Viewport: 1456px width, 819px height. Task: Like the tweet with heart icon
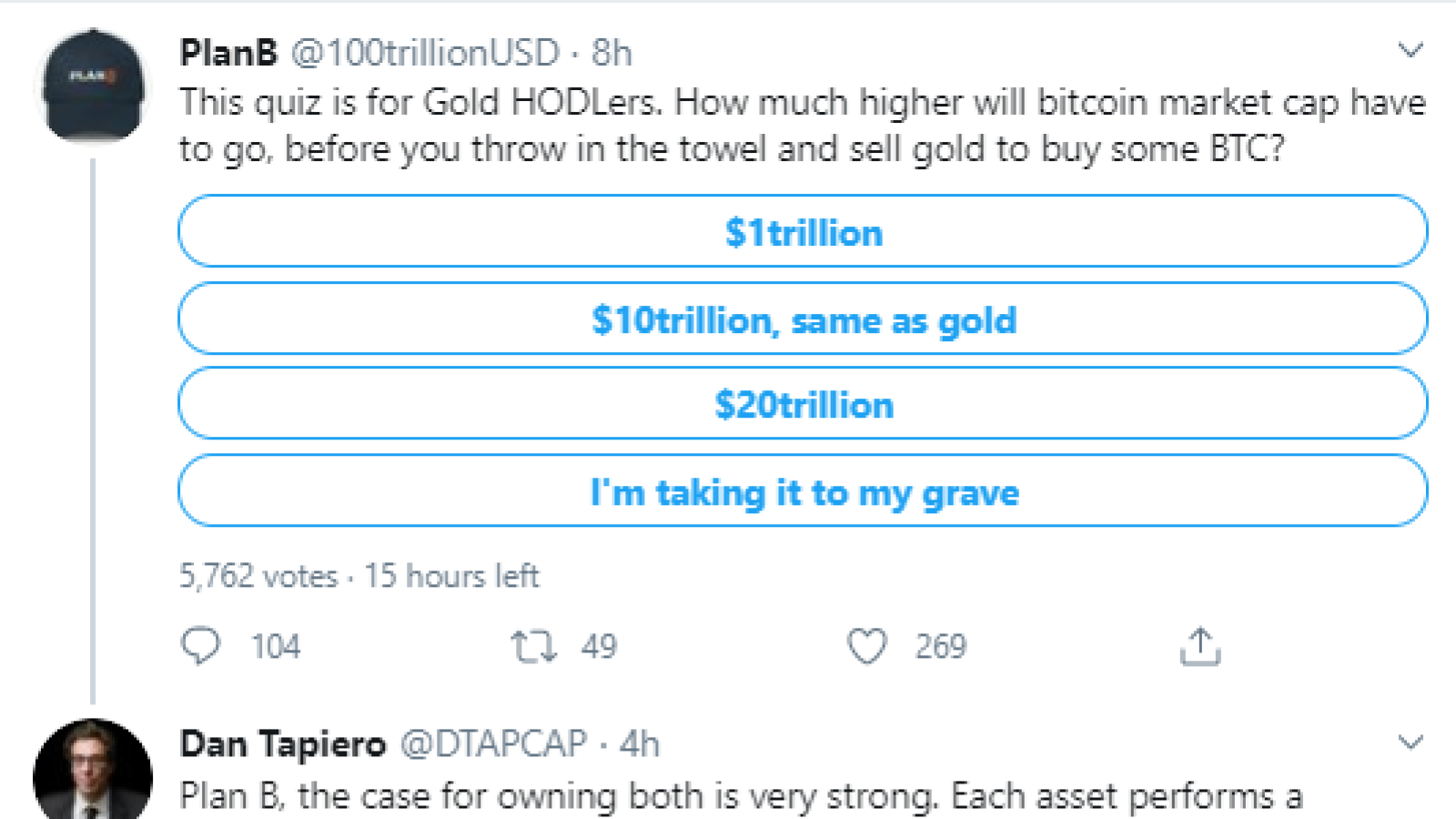(x=866, y=646)
